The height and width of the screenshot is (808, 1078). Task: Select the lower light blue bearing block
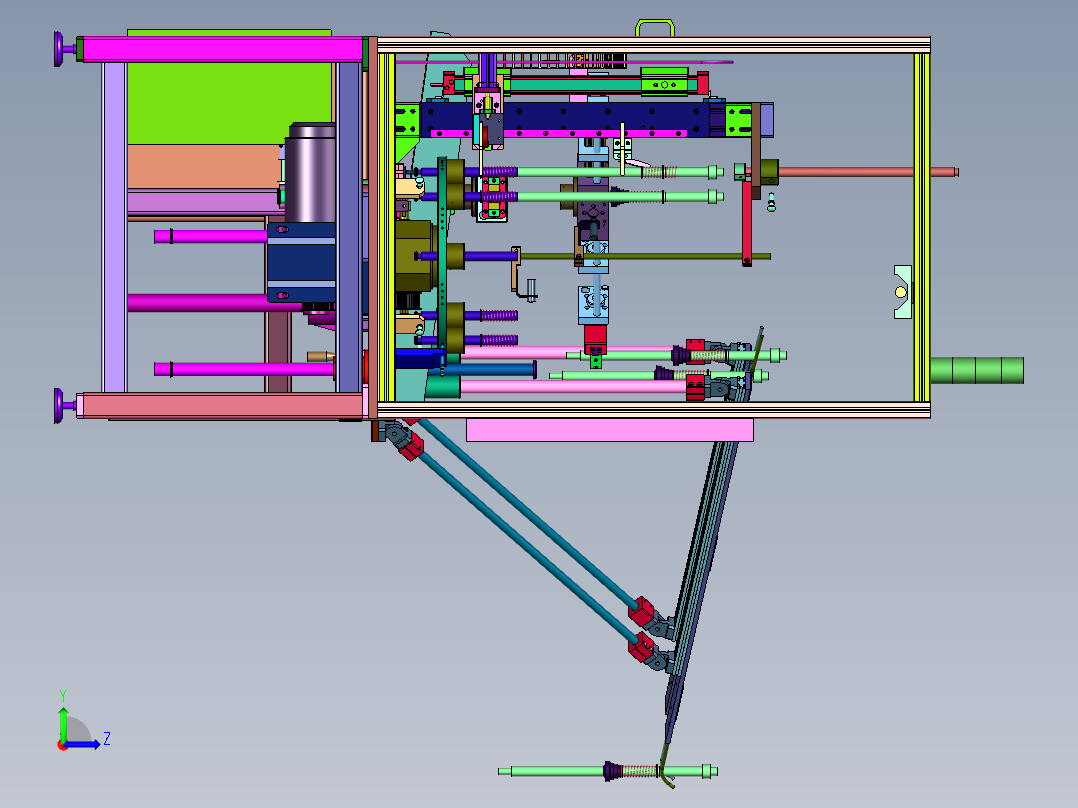pos(593,304)
